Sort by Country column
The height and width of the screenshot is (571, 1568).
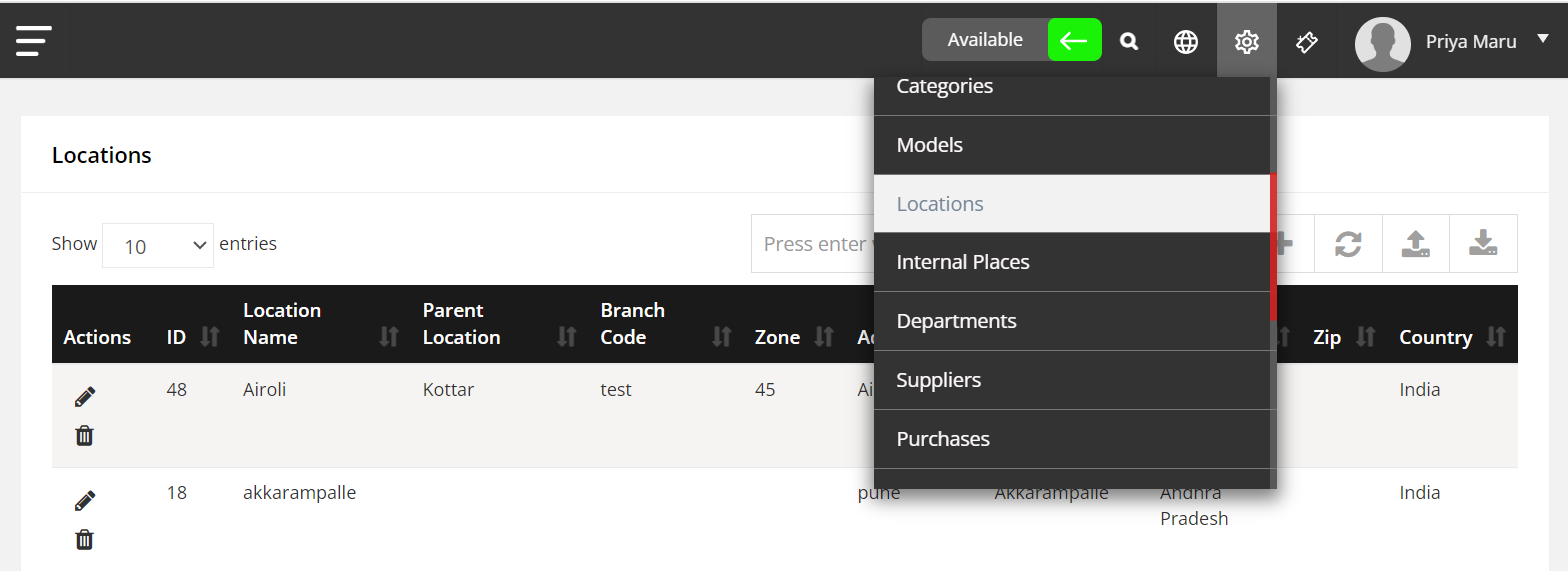click(1496, 337)
